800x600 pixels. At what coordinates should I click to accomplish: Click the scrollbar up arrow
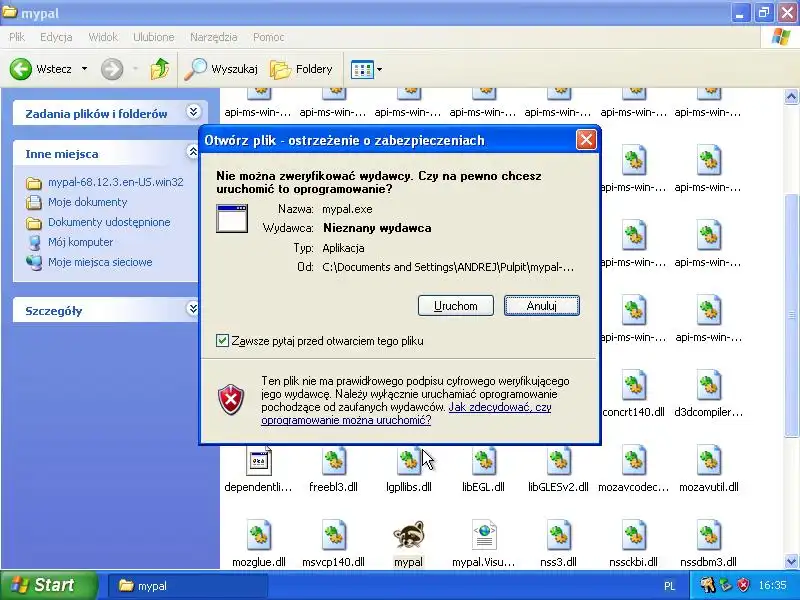coord(791,97)
